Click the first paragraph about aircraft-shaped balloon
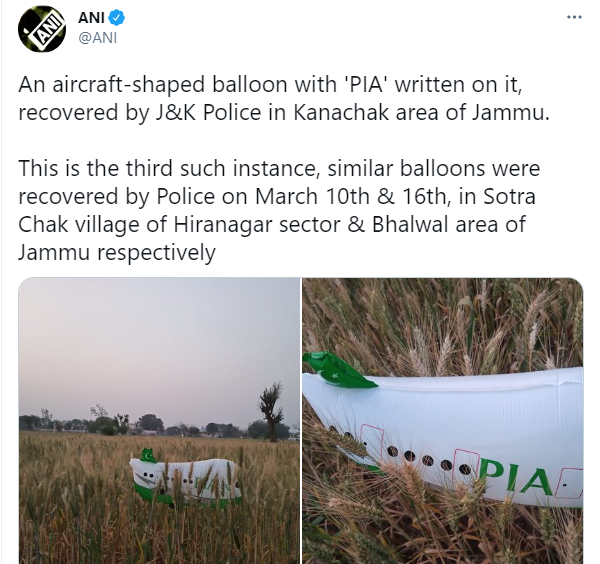Viewport: 600px width, 564px height. pyautogui.click(x=284, y=98)
